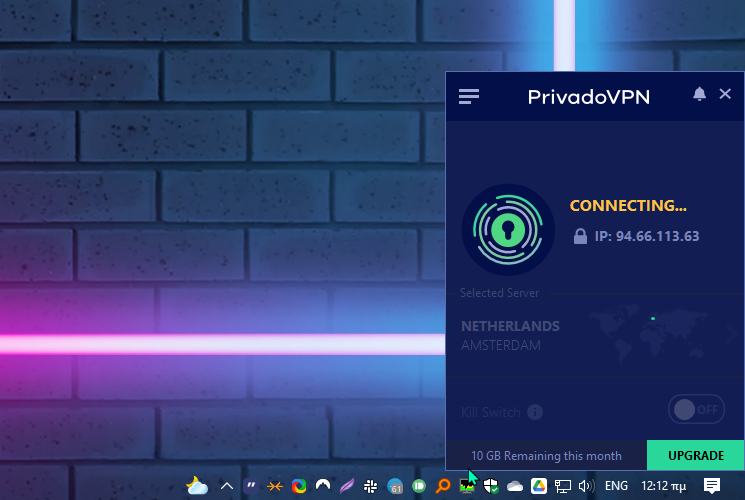Open the Kill Switch info icon
The width and height of the screenshot is (745, 500).
point(535,412)
